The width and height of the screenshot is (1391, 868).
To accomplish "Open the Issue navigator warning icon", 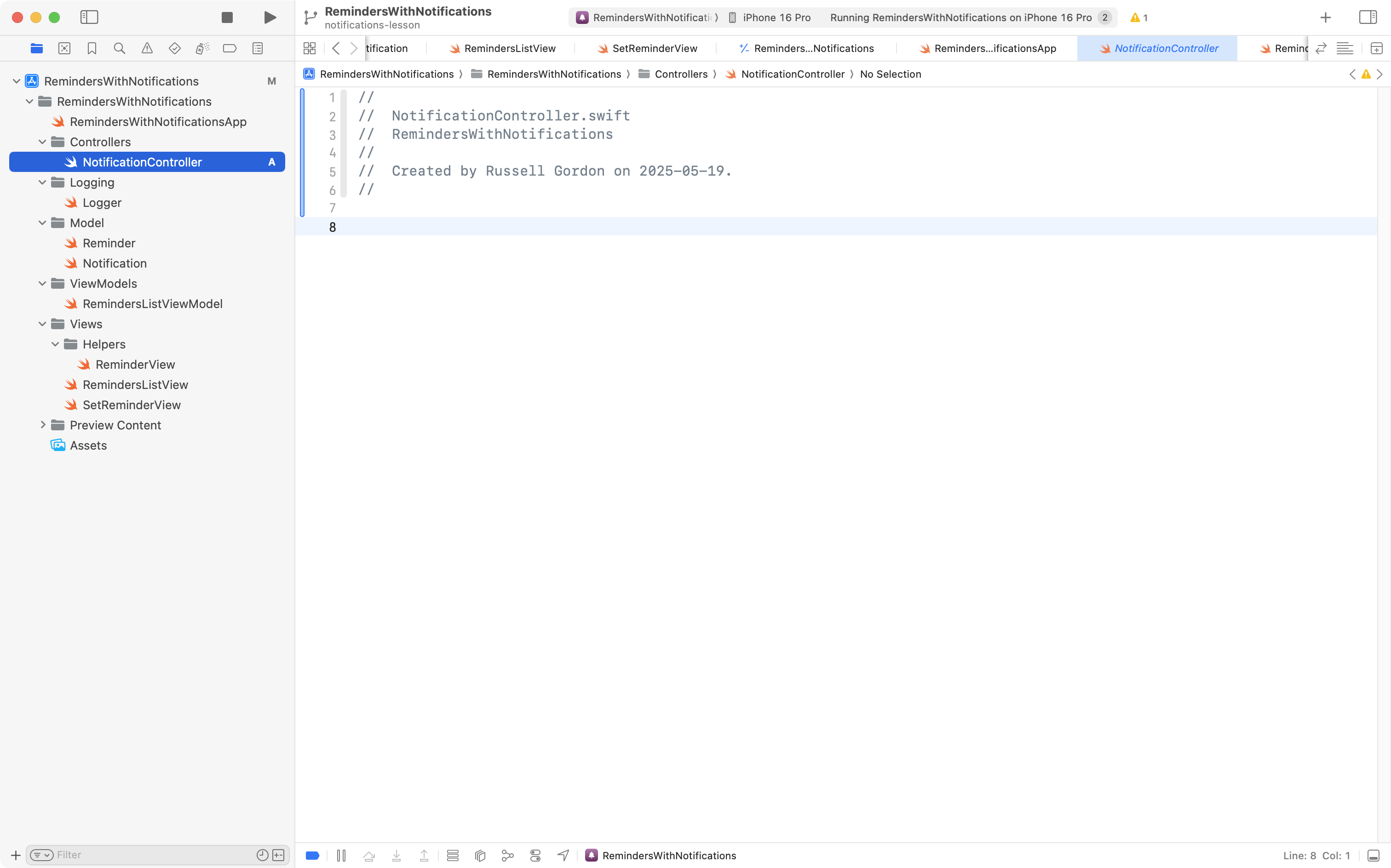I will [x=147, y=48].
